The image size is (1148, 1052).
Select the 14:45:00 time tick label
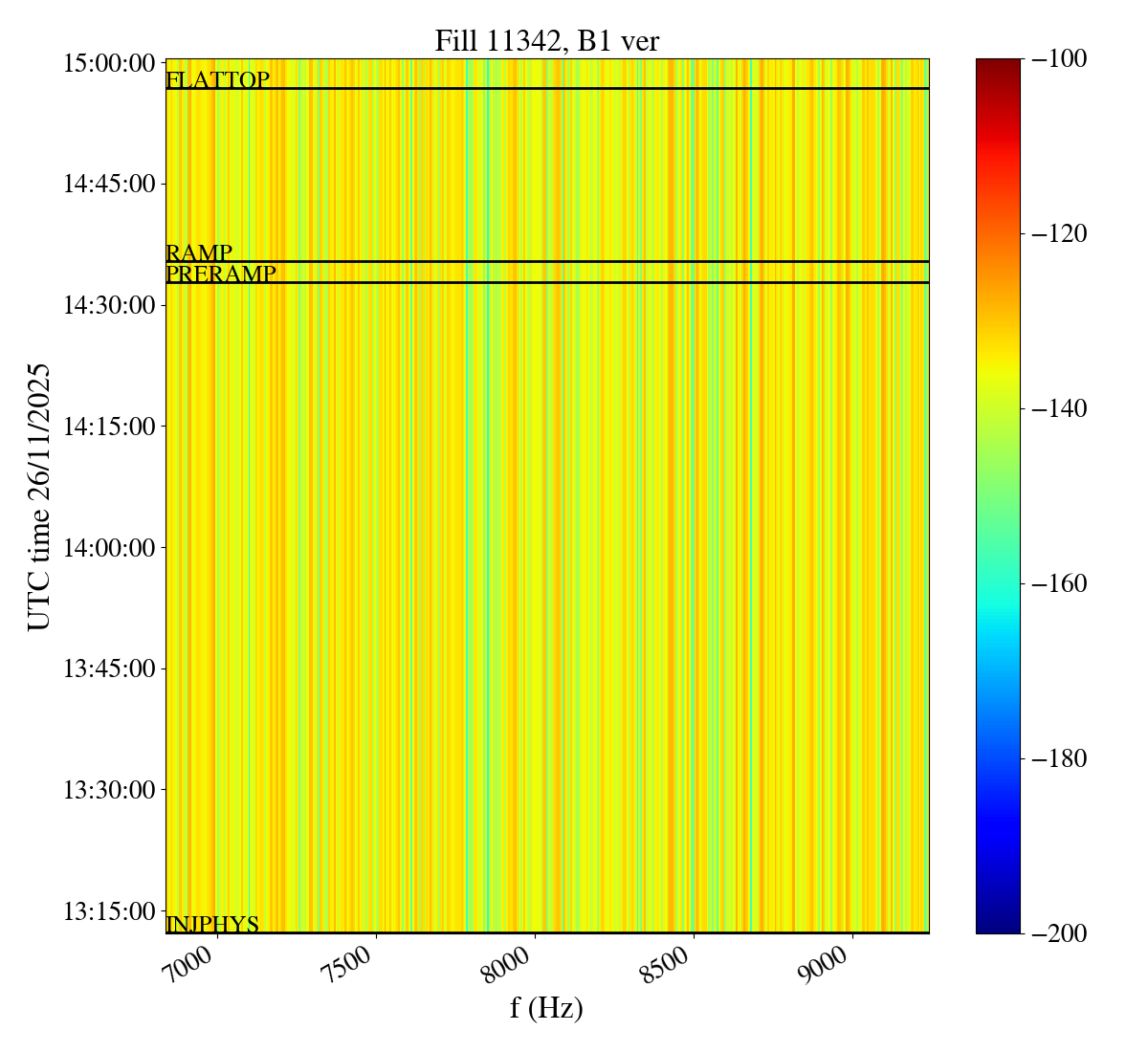point(109,184)
